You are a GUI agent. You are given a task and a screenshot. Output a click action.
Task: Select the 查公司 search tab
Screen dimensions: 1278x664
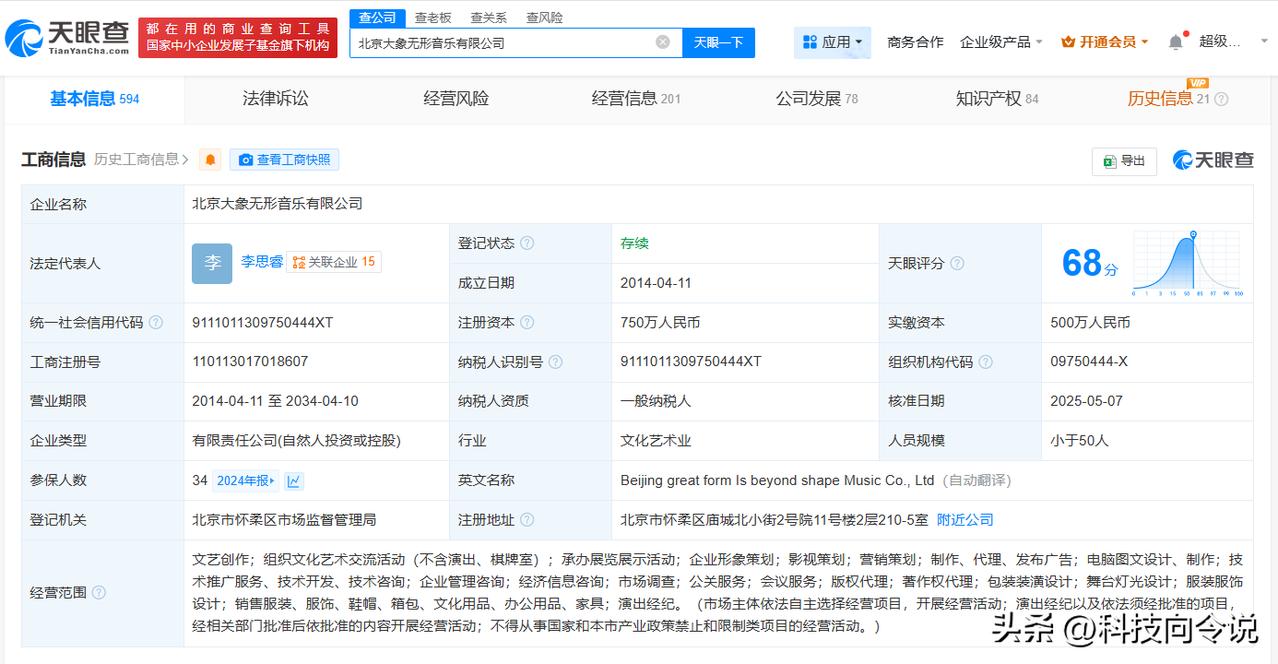(378, 18)
